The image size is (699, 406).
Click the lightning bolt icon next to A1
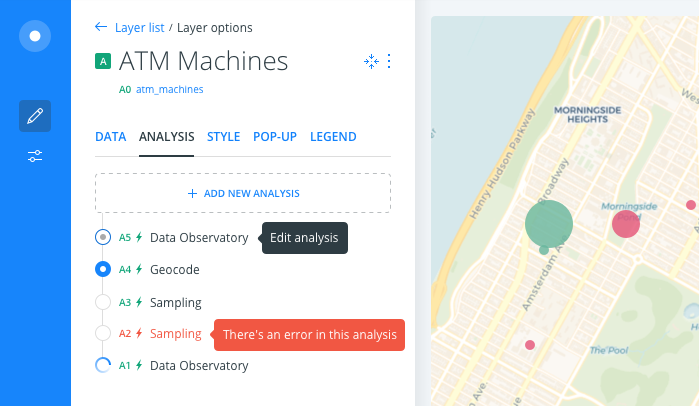click(x=139, y=365)
